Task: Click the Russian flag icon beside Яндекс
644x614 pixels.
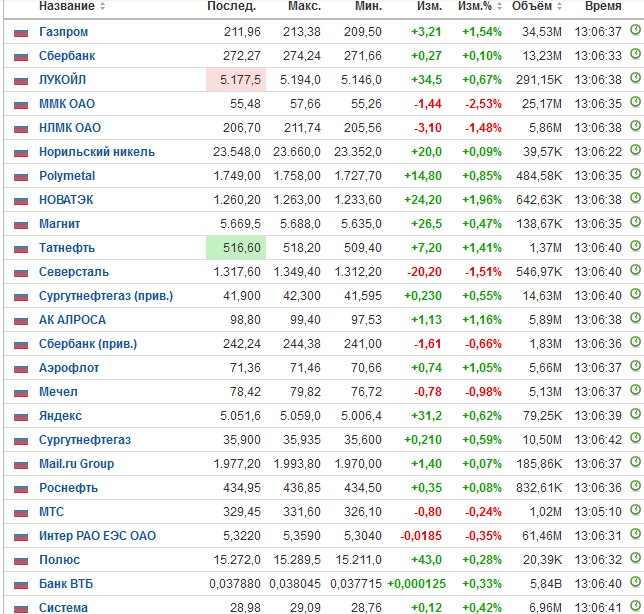Action: tap(21, 416)
